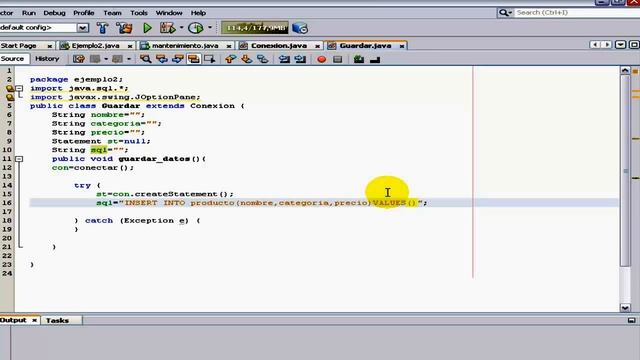Viewport: 640px width, 360px height.
Task: Click the Shift Line Right icon
Action: pyautogui.click(x=300, y=59)
